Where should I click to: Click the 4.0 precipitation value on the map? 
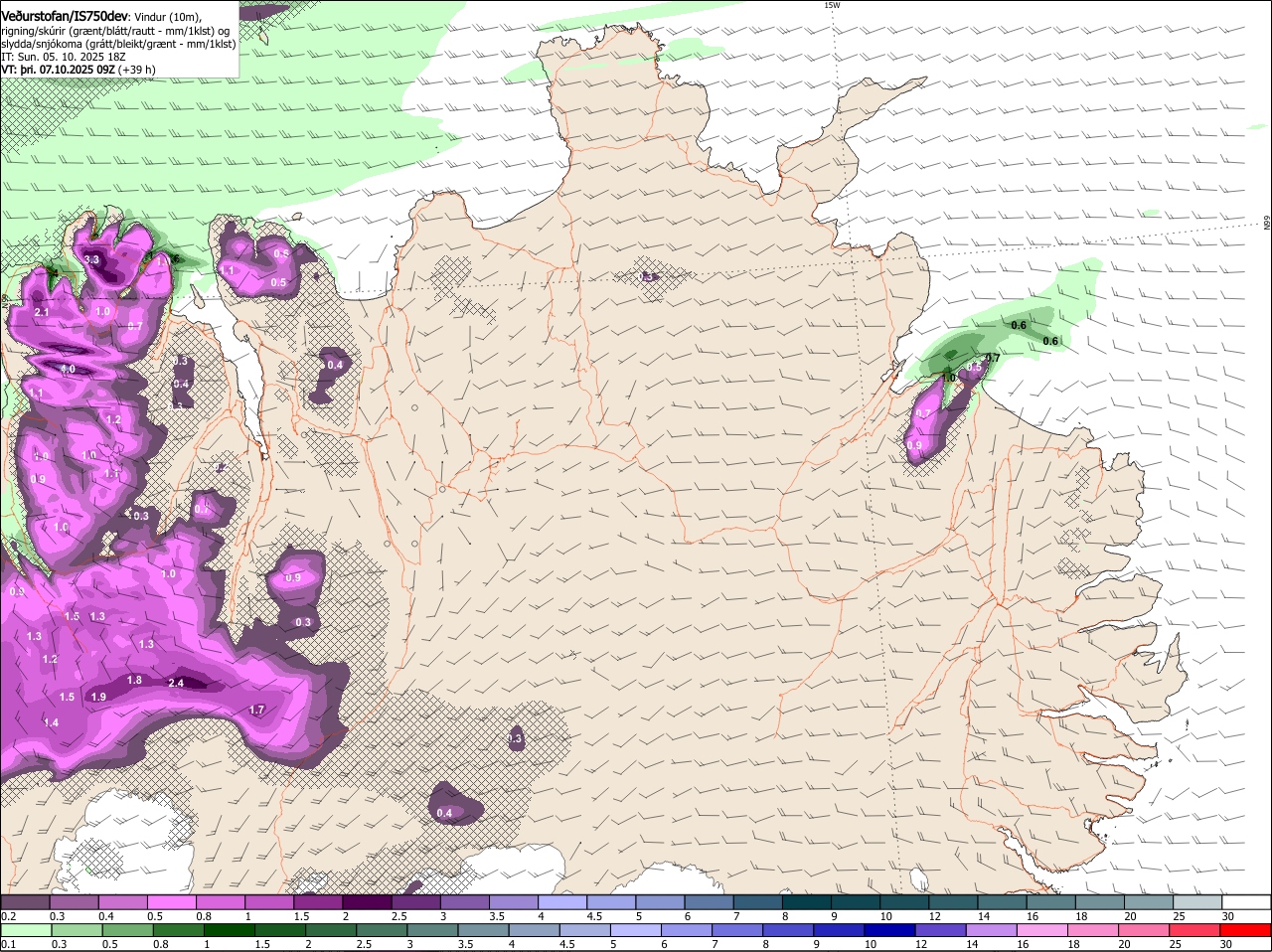pyautogui.click(x=68, y=370)
